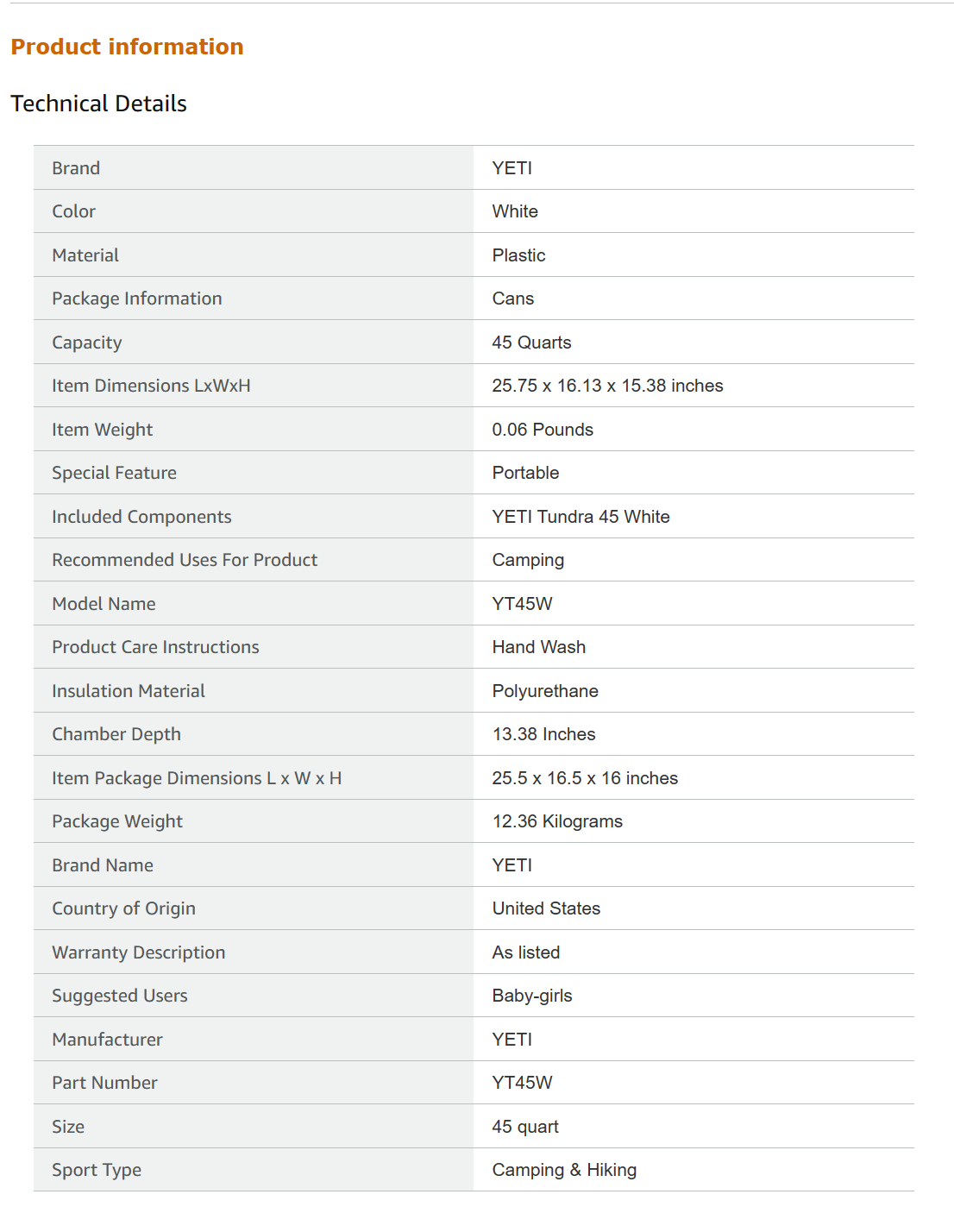
Task: Click the Product information heading
Action: (127, 47)
